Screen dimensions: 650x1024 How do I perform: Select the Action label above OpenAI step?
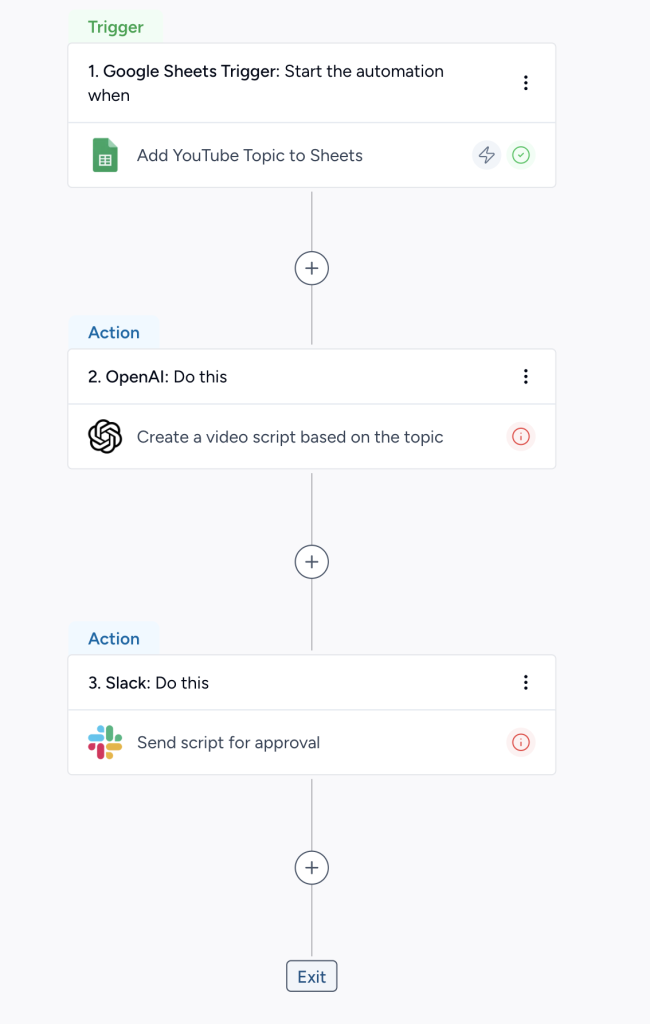pos(114,333)
